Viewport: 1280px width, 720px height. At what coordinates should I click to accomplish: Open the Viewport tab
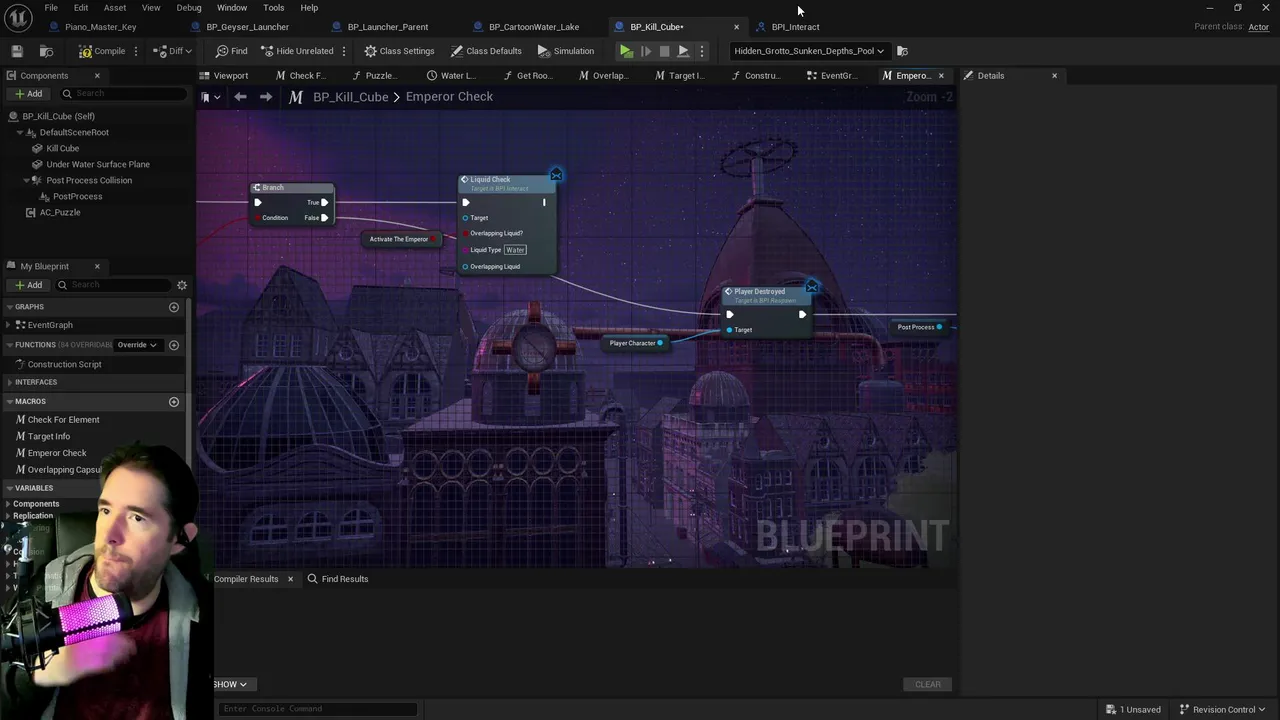point(224,76)
